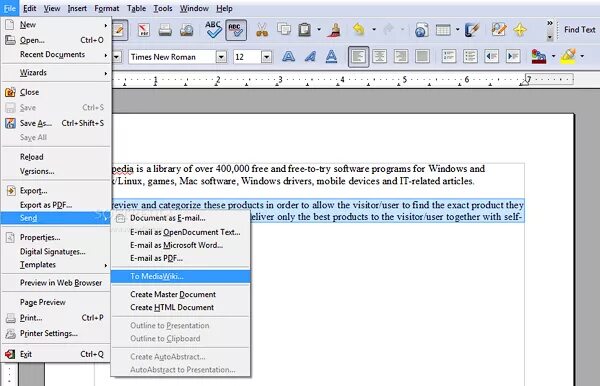
Task: Open the Tools menu
Action: (x=163, y=8)
